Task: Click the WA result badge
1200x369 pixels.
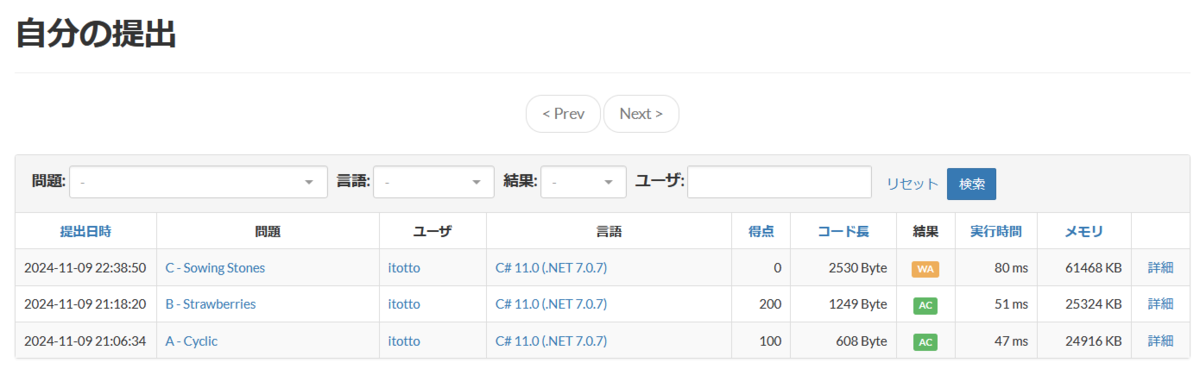Action: tap(925, 269)
